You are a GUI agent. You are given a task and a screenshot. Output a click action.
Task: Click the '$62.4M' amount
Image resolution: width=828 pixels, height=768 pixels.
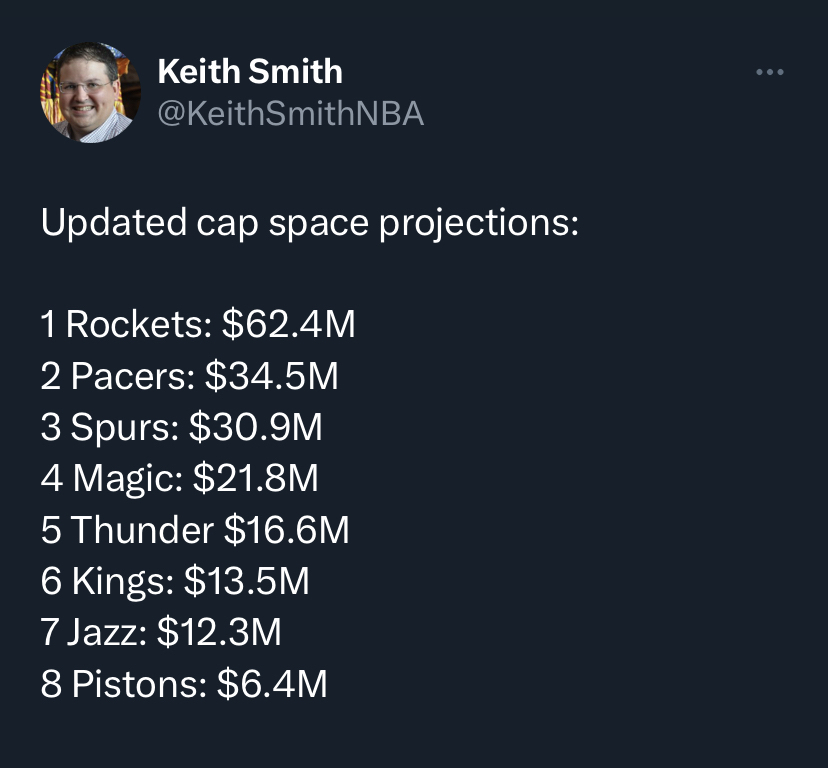(x=288, y=324)
